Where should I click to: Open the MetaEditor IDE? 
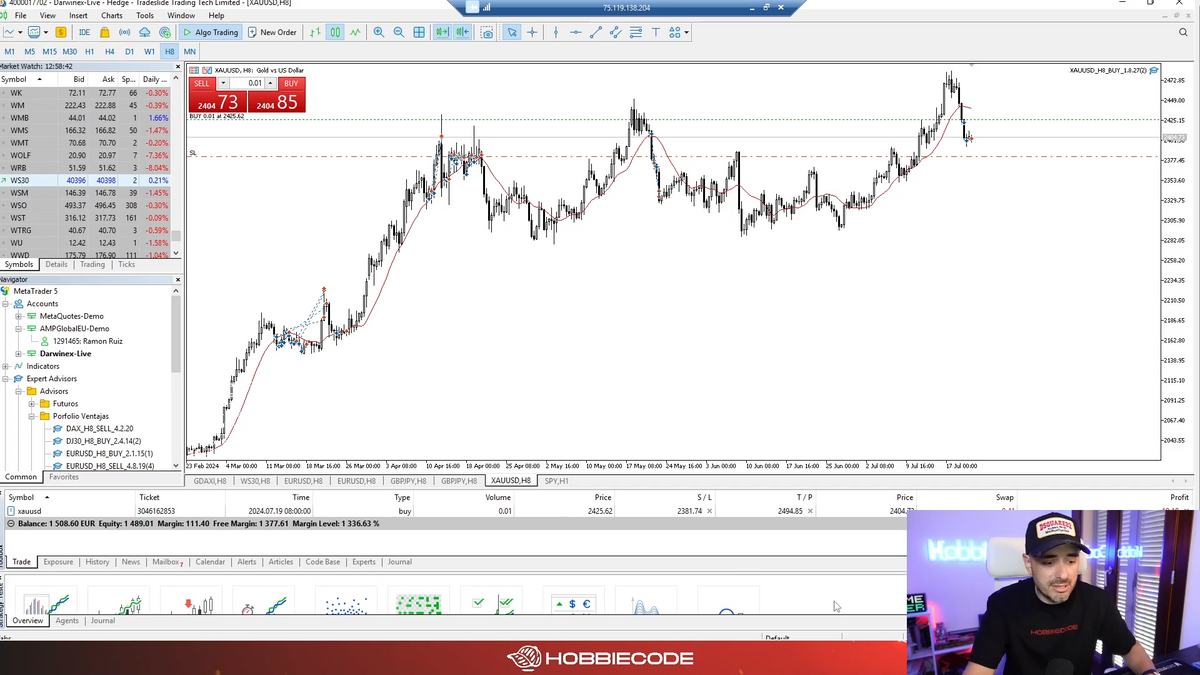tap(85, 32)
